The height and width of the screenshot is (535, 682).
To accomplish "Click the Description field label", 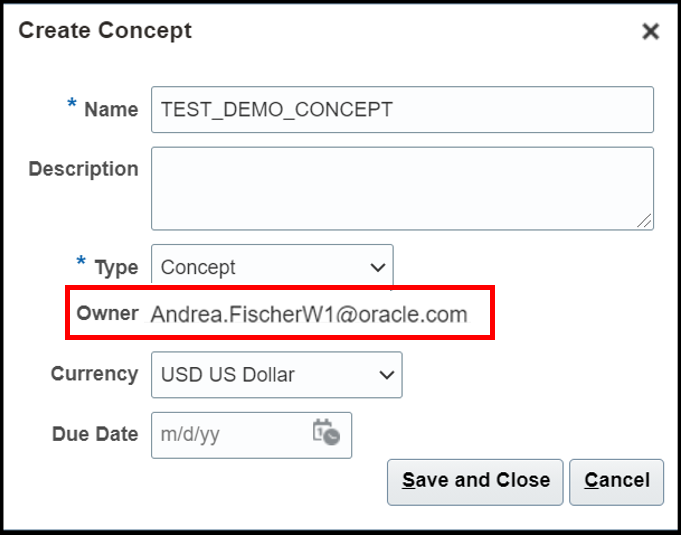I will (x=84, y=169).
